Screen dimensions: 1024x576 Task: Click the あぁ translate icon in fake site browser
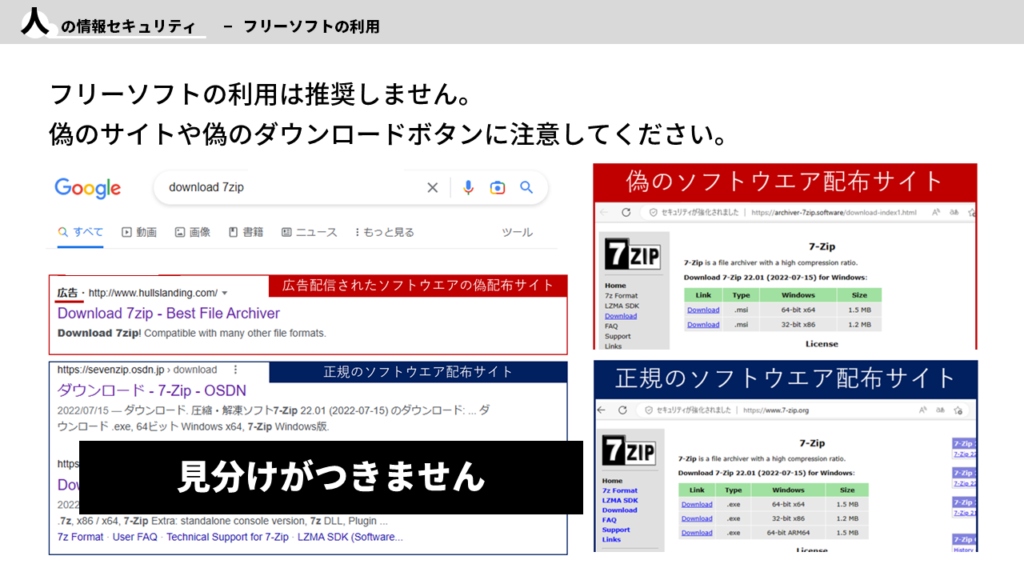[954, 212]
